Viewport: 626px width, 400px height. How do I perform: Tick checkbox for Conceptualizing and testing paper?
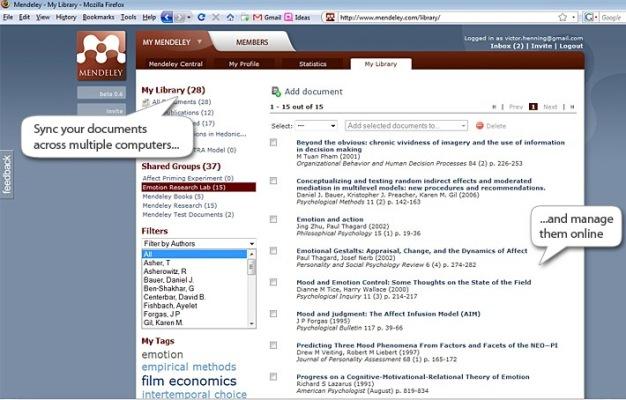(273, 181)
